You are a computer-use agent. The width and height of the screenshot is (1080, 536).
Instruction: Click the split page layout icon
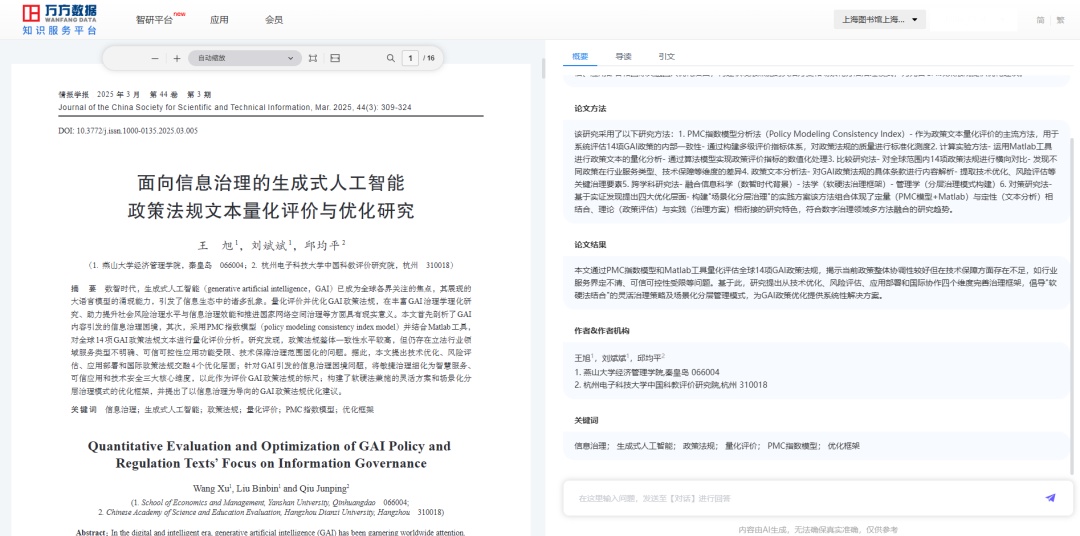(335, 58)
